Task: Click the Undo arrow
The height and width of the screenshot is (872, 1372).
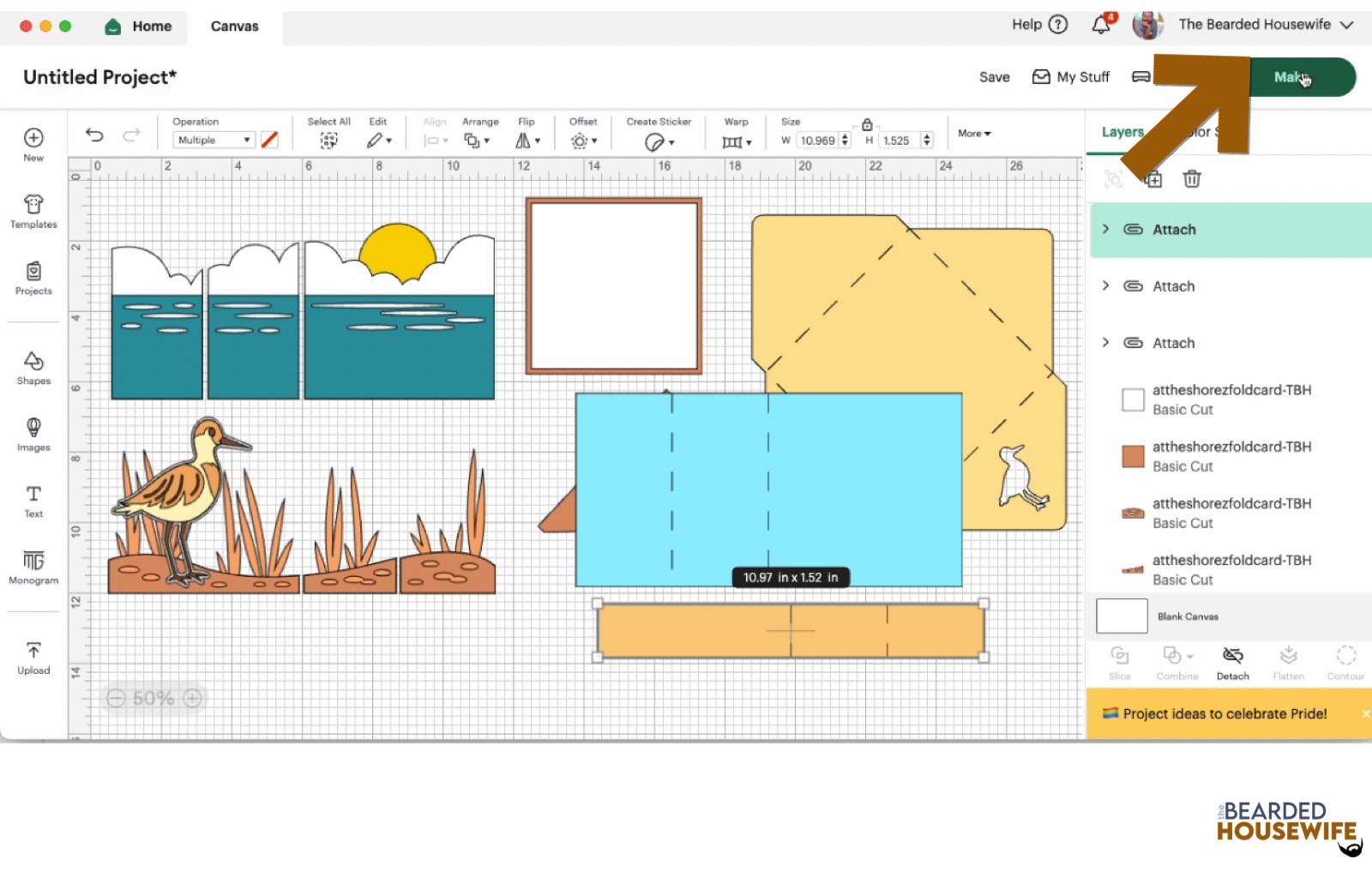Action: click(x=94, y=135)
